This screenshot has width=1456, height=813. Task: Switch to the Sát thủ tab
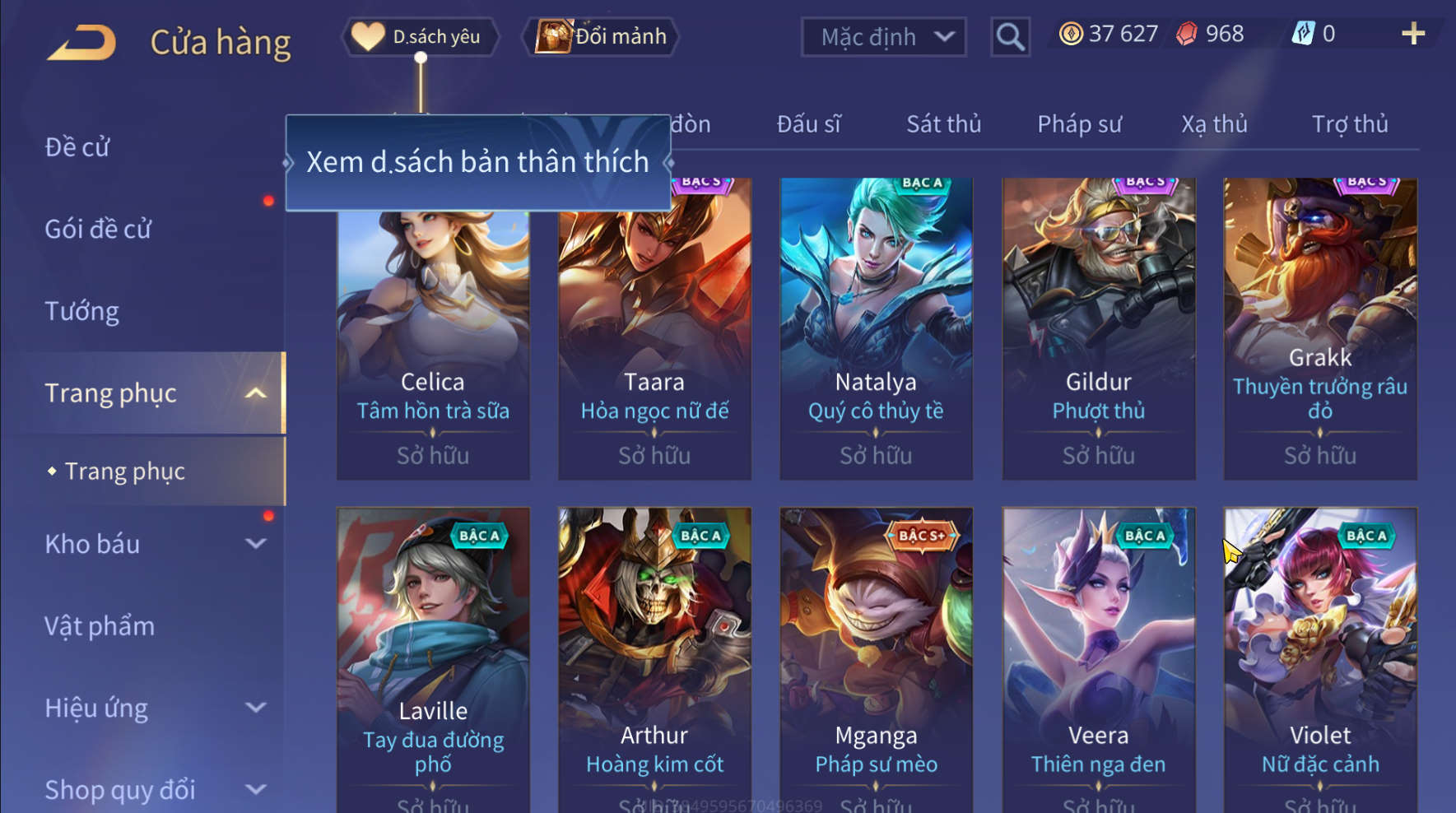[x=944, y=123]
